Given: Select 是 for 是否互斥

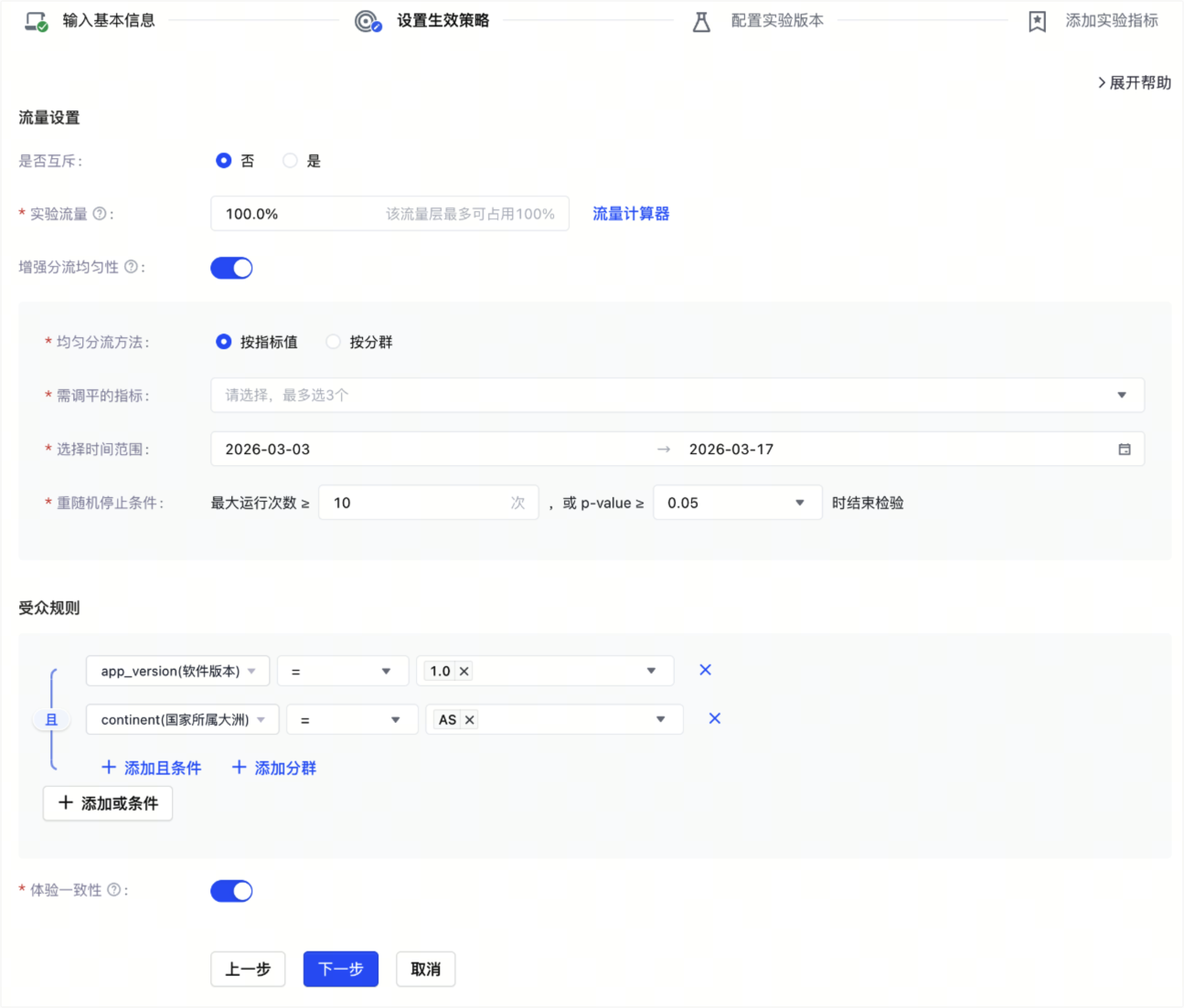Looking at the screenshot, I should click(x=290, y=161).
